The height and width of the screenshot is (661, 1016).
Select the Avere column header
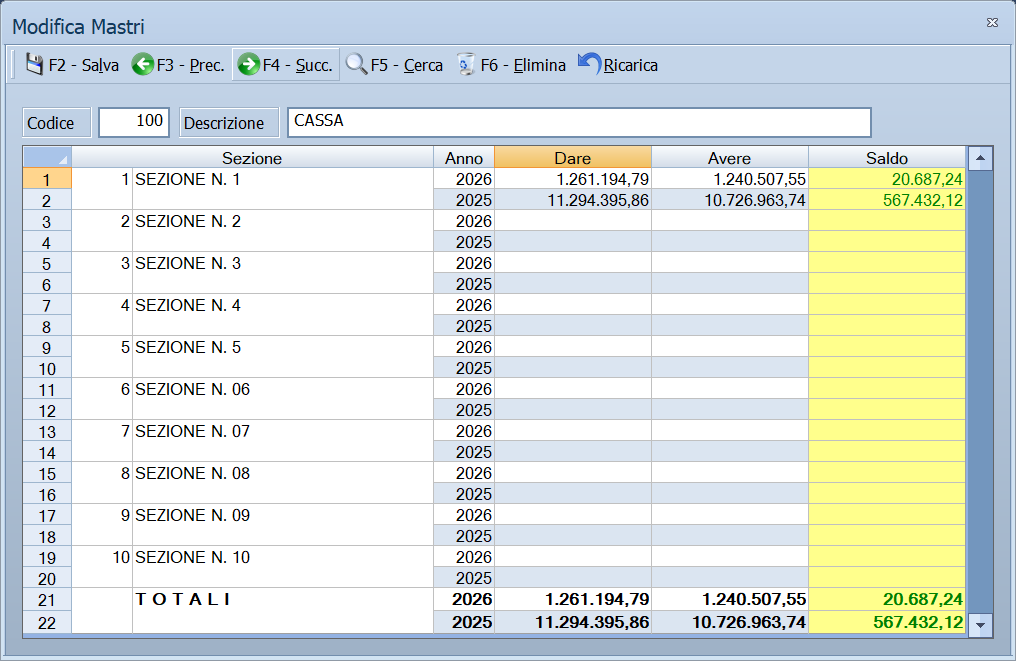tap(730, 158)
